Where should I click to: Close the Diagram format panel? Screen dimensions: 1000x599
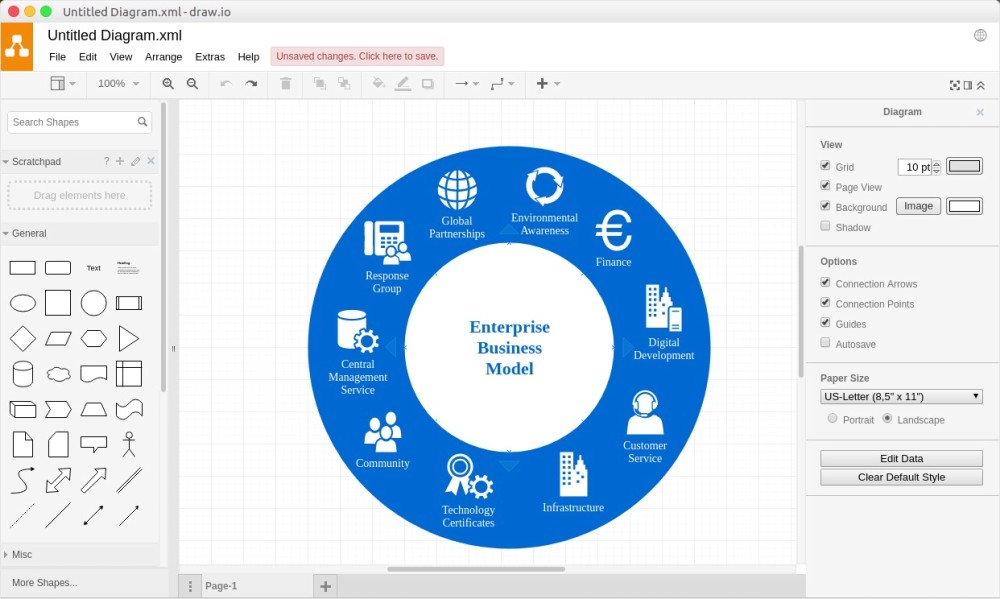click(x=978, y=112)
